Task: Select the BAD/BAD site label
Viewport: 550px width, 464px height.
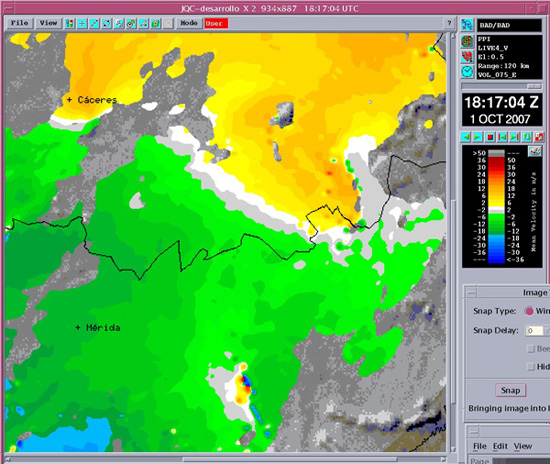Action: point(495,25)
